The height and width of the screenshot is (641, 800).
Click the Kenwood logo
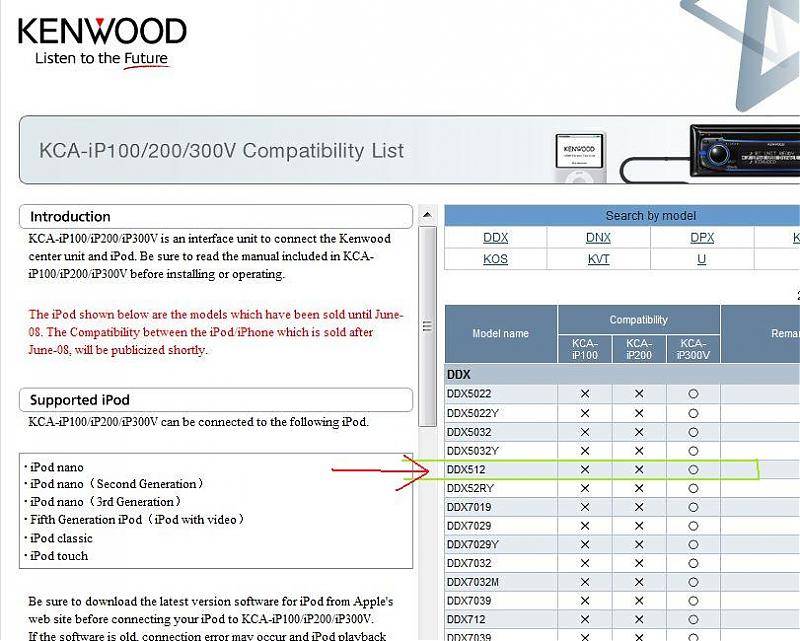click(x=102, y=31)
